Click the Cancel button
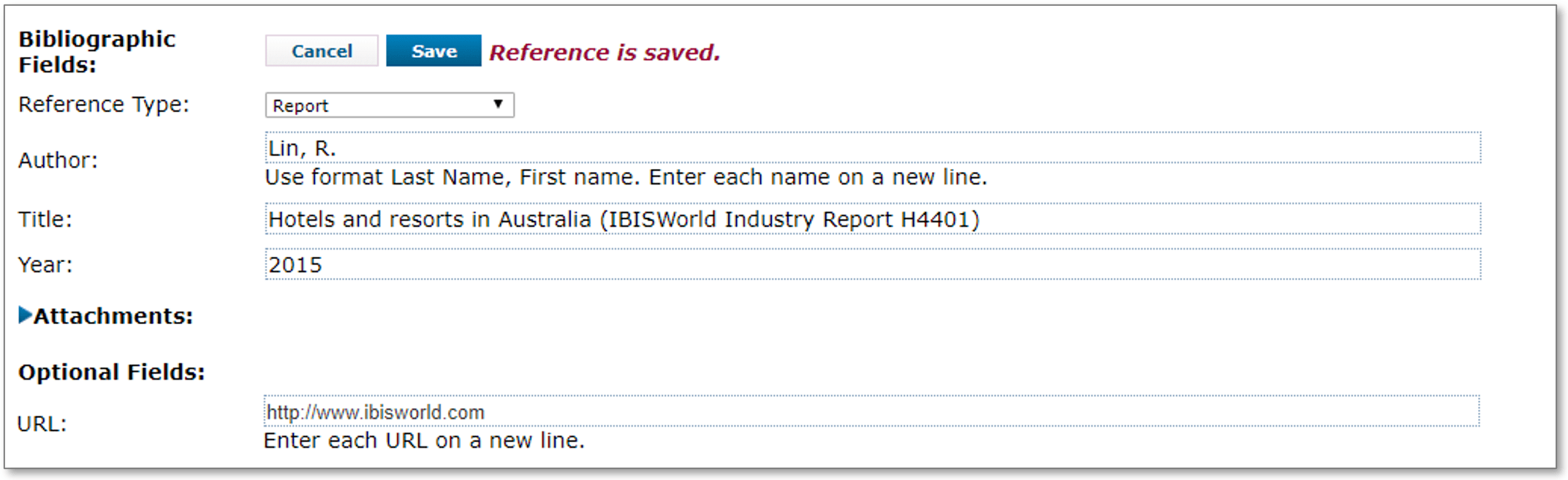 pos(321,50)
